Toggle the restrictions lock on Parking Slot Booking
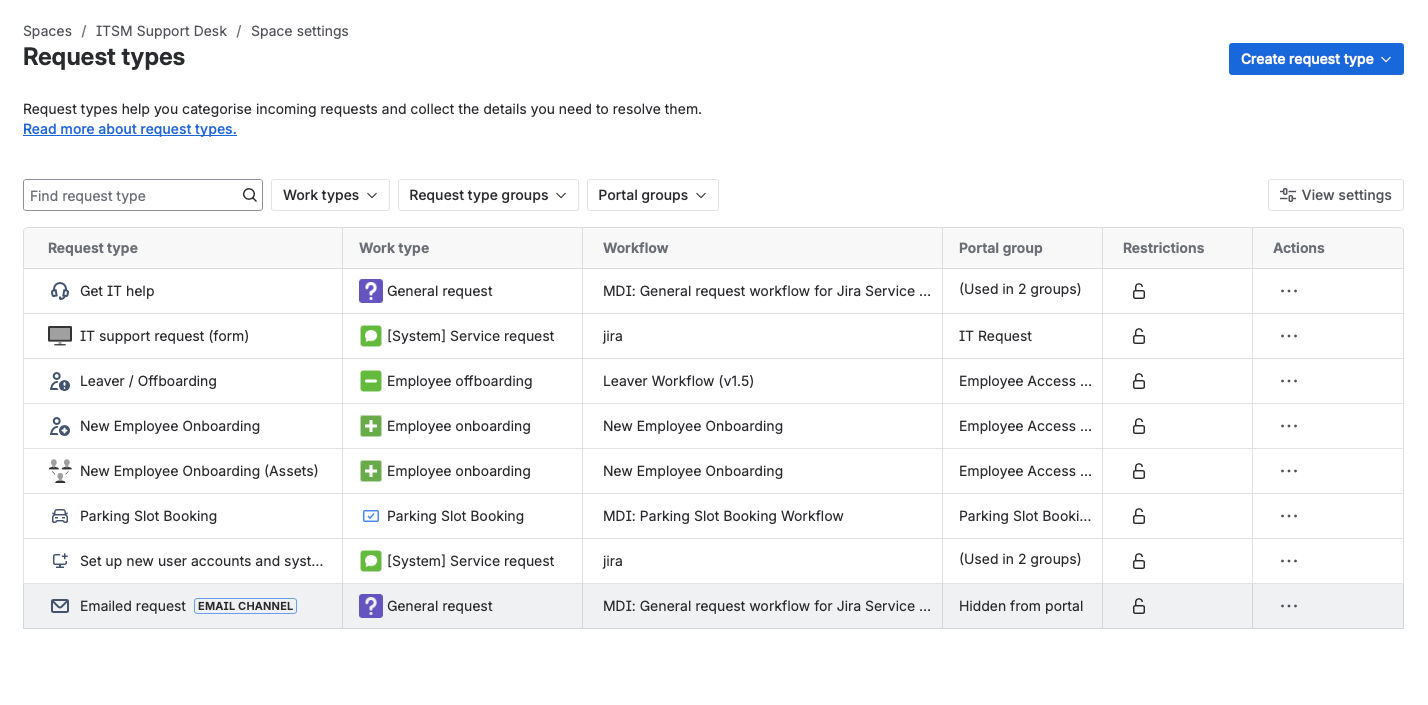 pyautogui.click(x=1138, y=516)
